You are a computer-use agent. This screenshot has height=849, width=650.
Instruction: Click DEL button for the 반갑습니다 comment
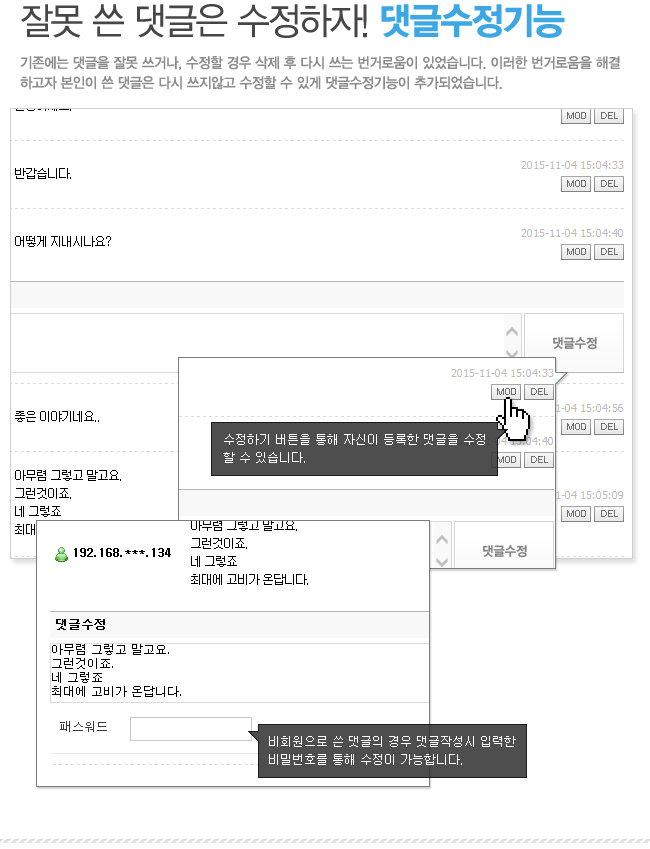point(609,184)
